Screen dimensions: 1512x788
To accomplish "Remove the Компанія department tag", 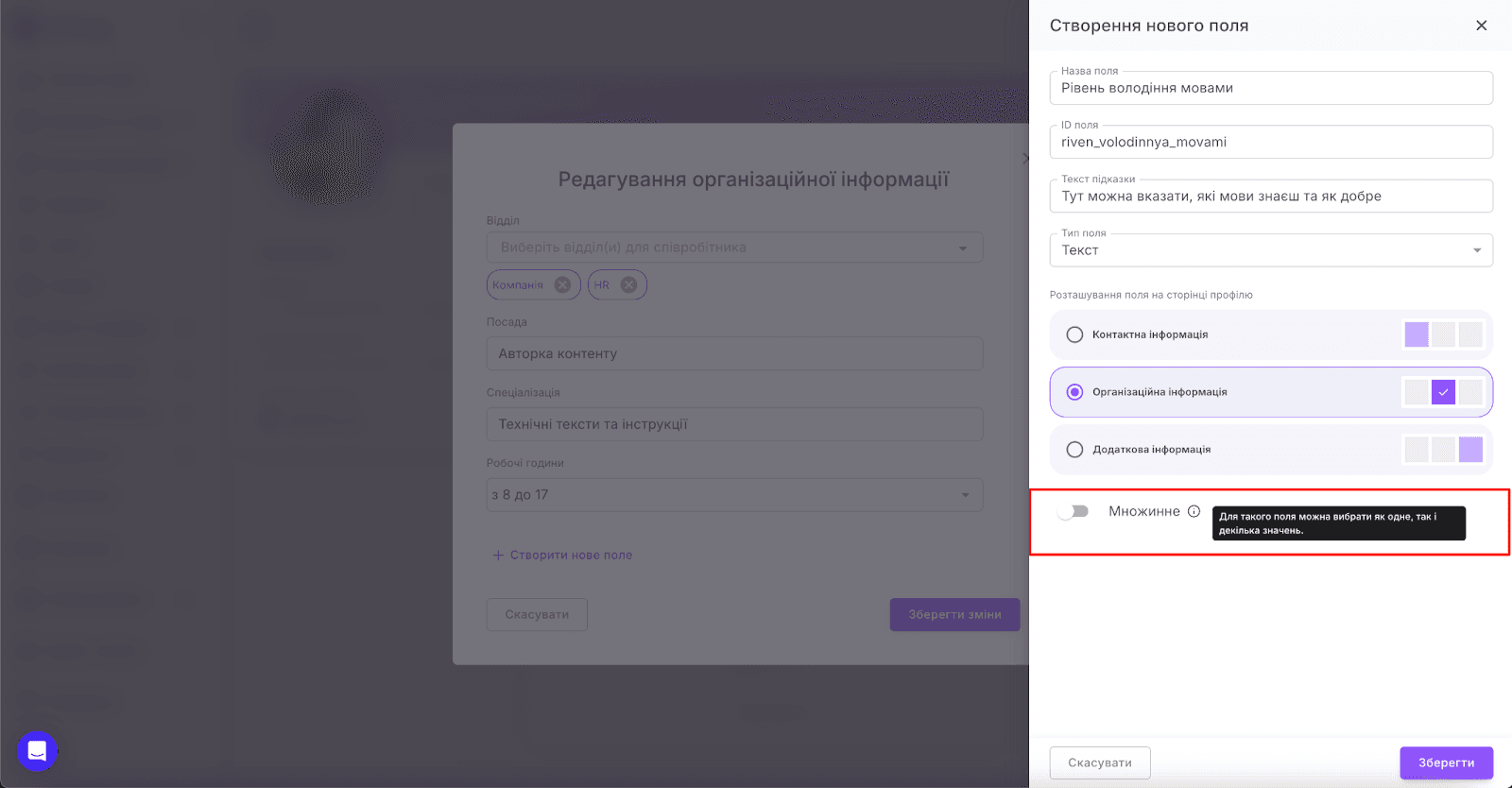I will 562,284.
